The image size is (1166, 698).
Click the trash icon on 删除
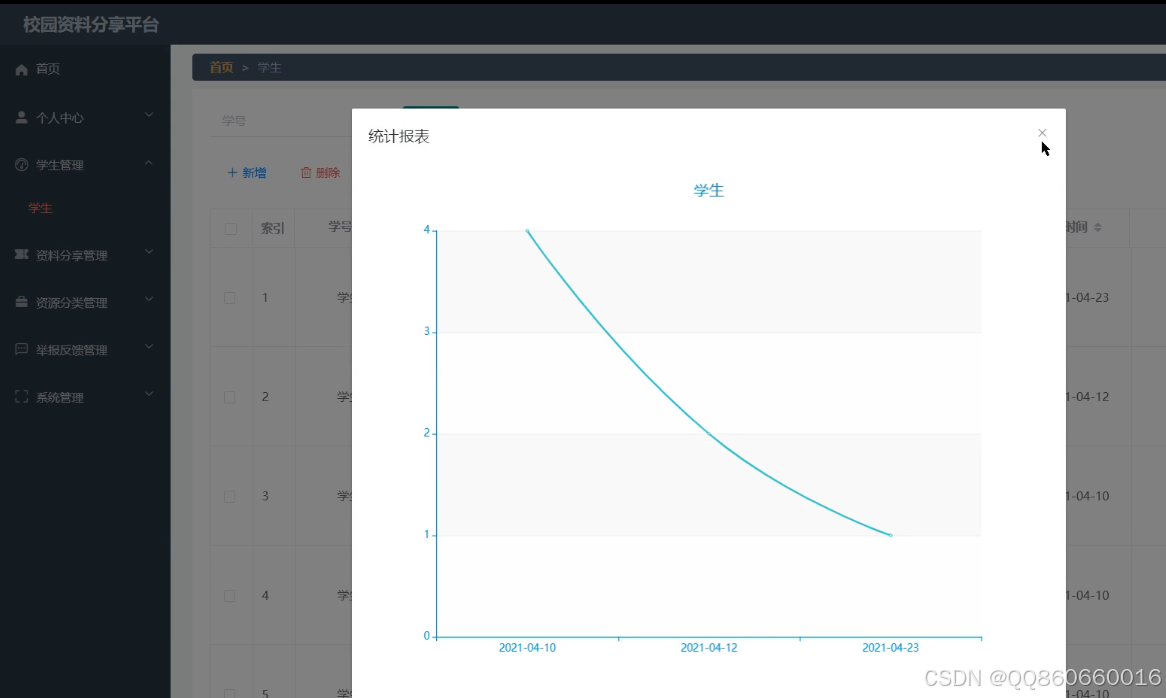[x=307, y=172]
